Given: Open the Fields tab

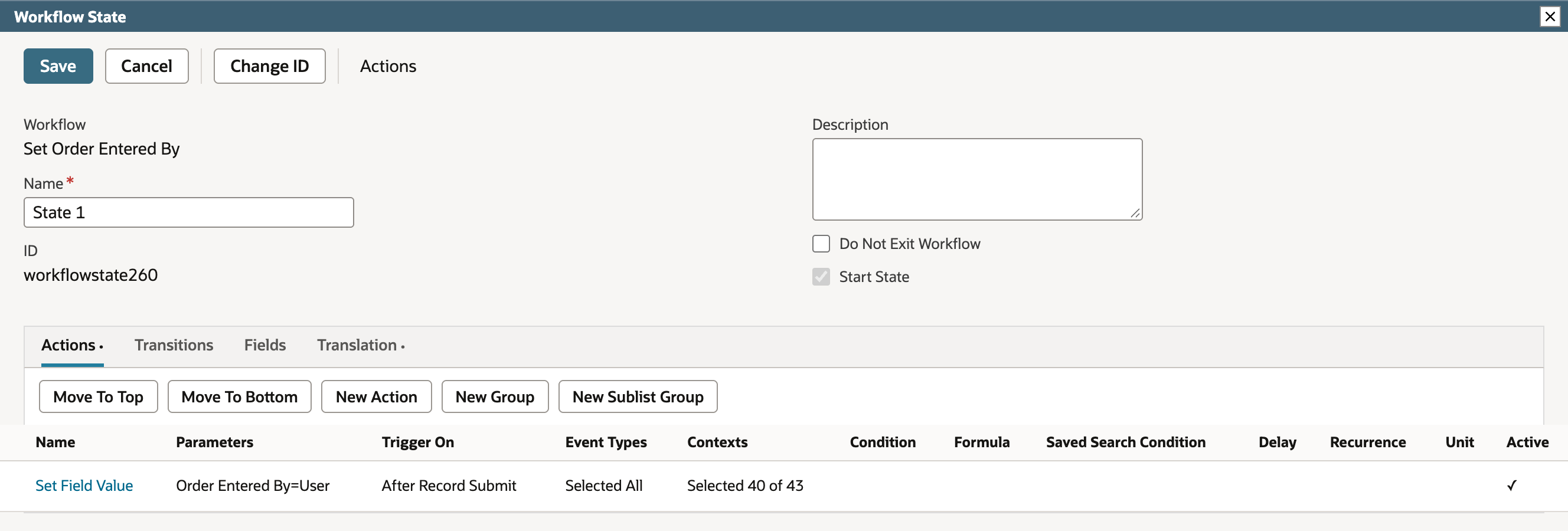Looking at the screenshot, I should 265,345.
